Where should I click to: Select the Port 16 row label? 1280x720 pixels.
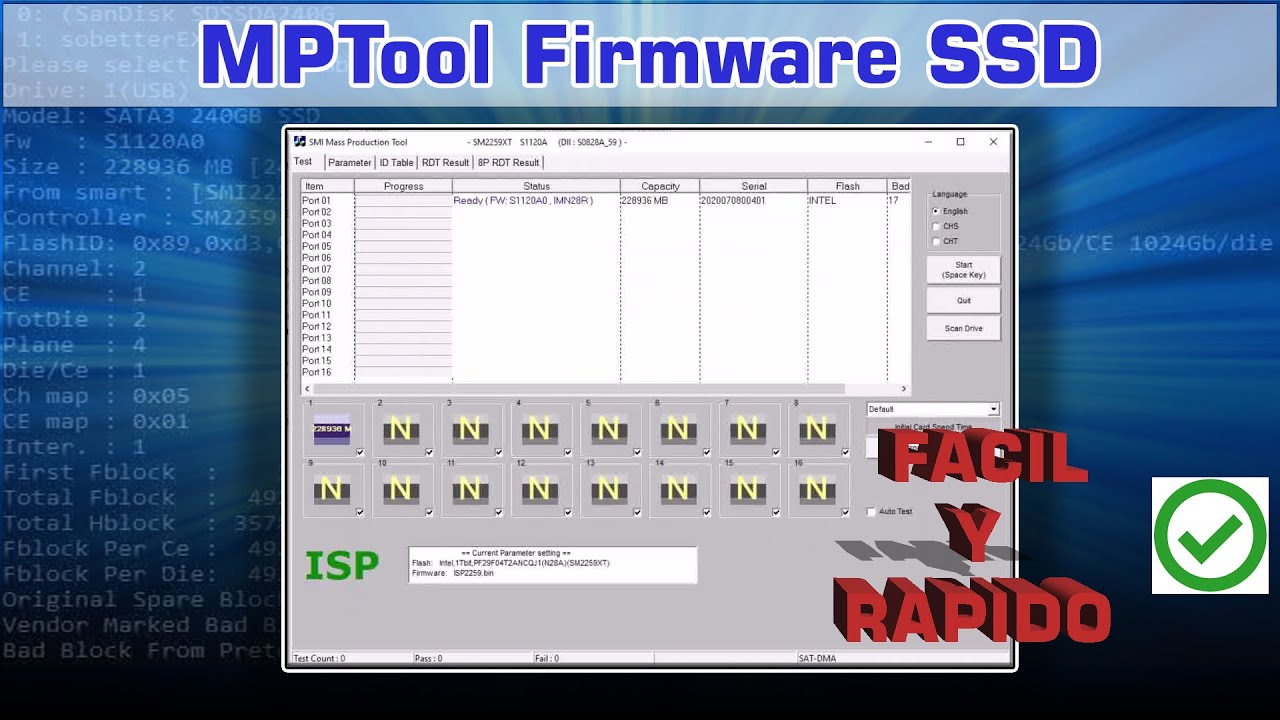[317, 372]
